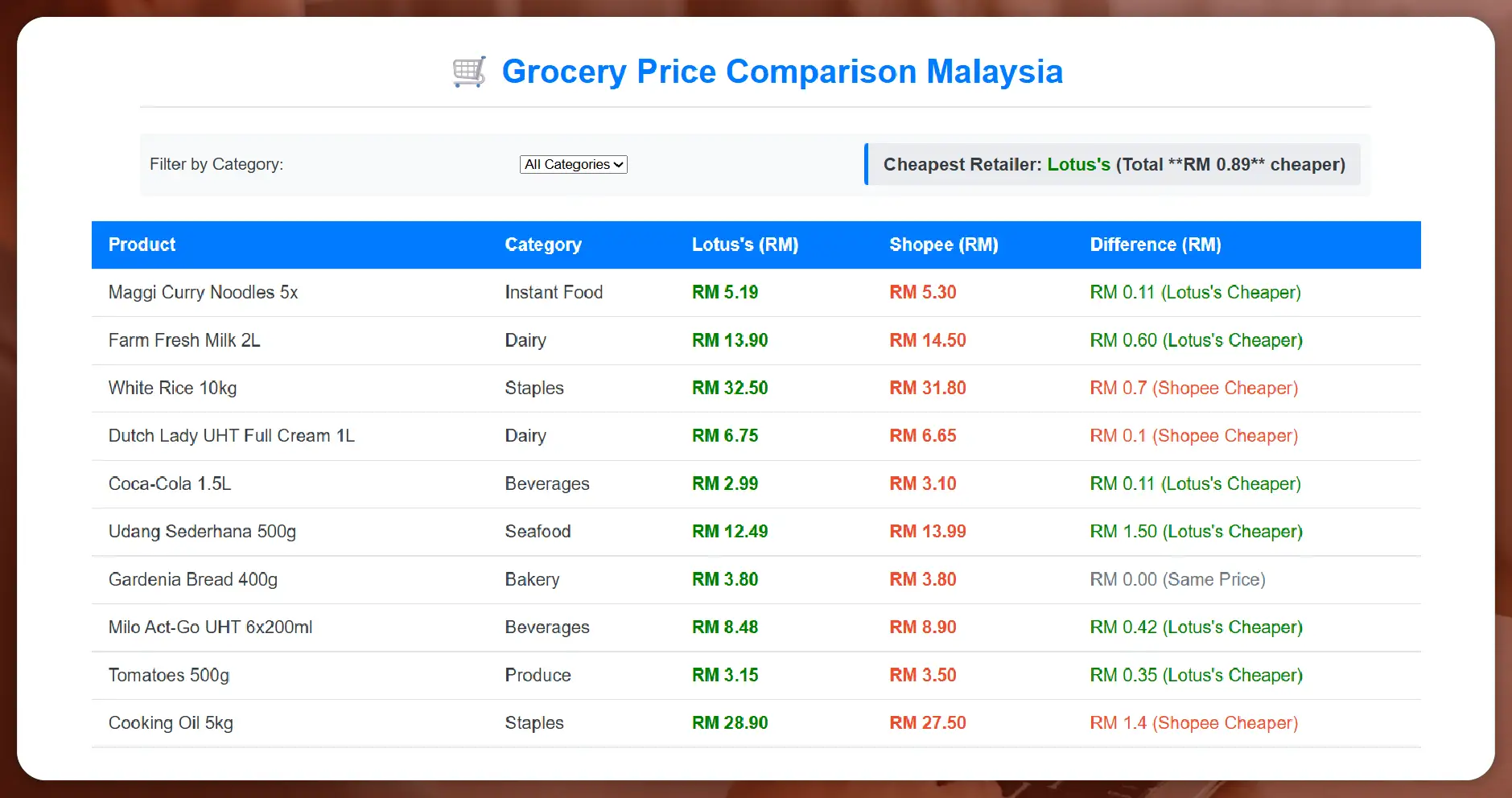Screen dimensions: 1512x798
Task: Select the Cooking Oil 5kg product name
Action: coord(170,722)
